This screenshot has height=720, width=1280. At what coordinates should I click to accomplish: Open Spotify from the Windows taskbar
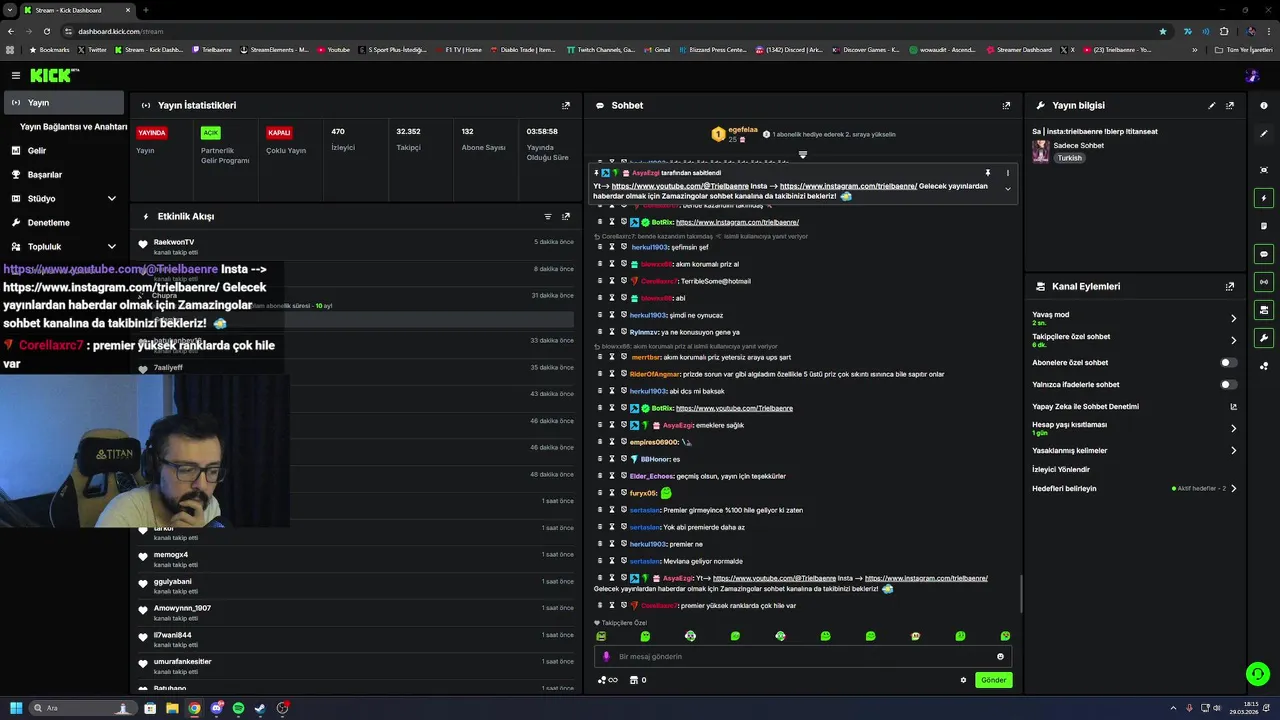point(238,708)
